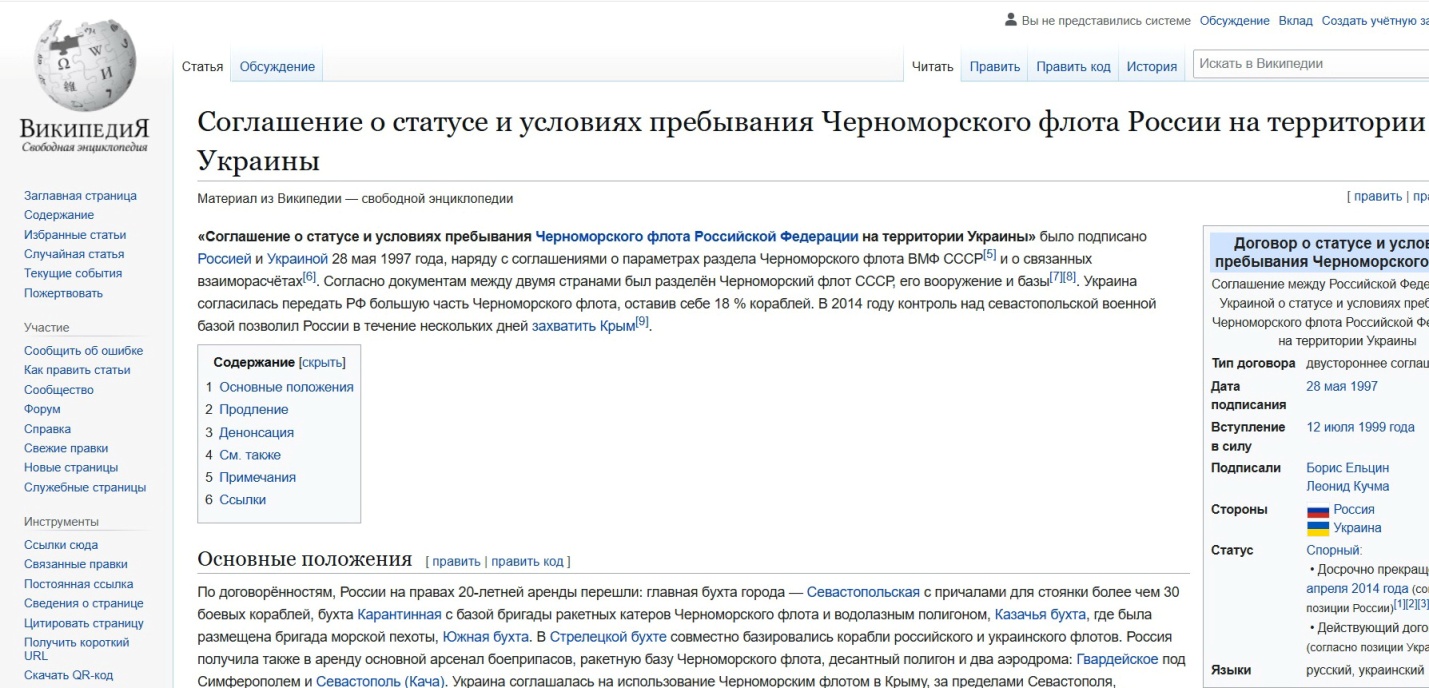Open захватить Крым link
The height and width of the screenshot is (688, 1429).
[x=583, y=326]
